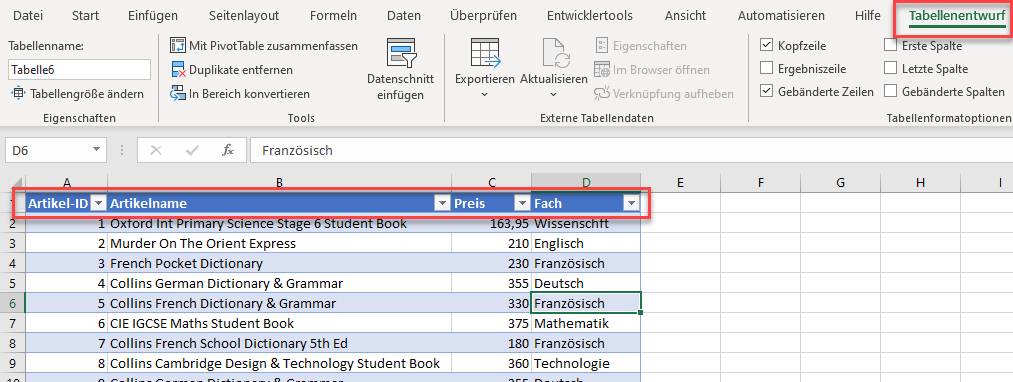Expand the Exportieren dropdown arrow
The height and width of the screenshot is (382, 1013).
485,95
